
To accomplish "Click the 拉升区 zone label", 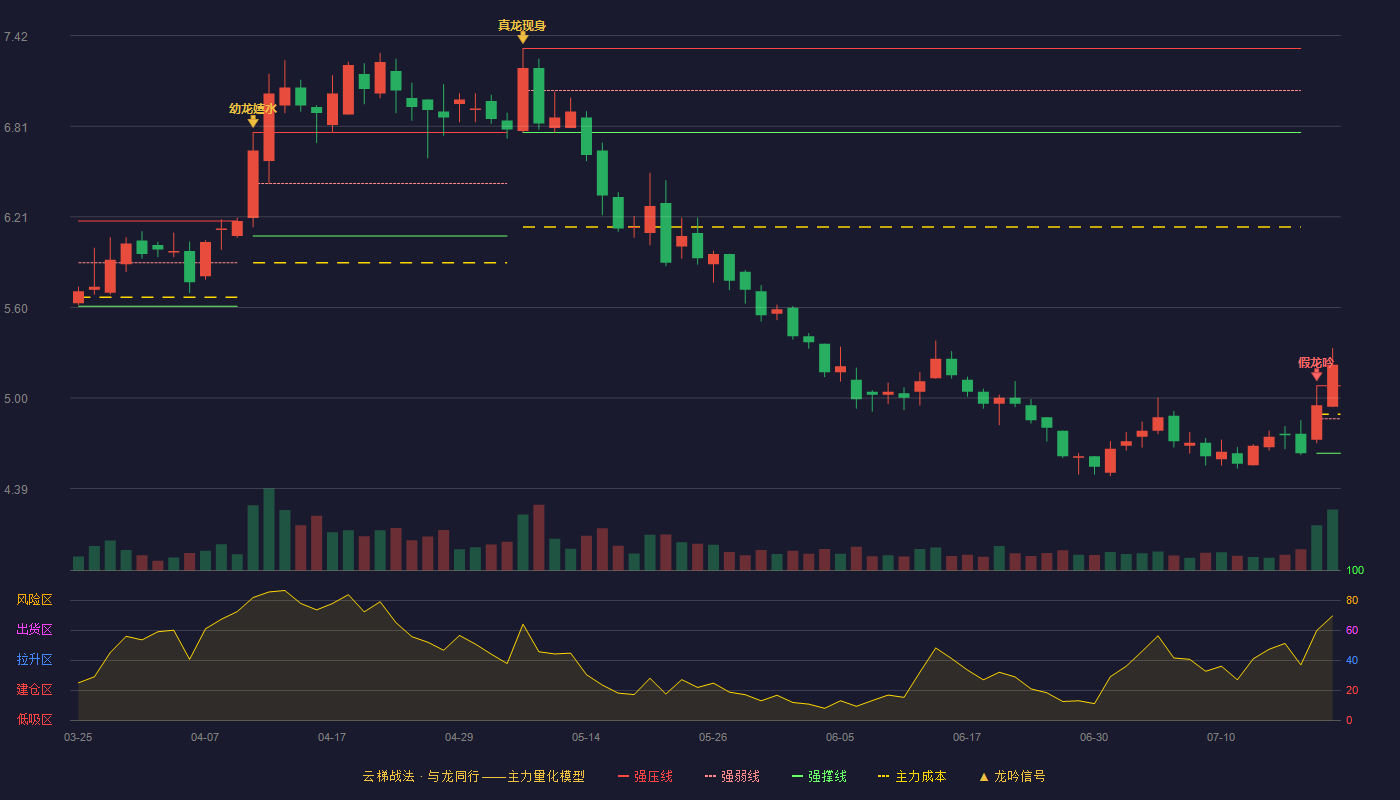I will point(34,660).
